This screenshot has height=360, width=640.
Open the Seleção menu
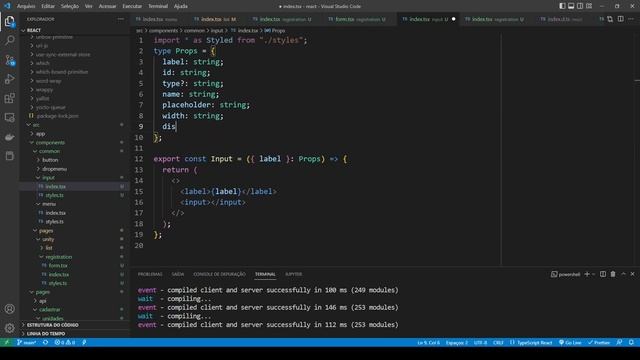tap(70, 6)
